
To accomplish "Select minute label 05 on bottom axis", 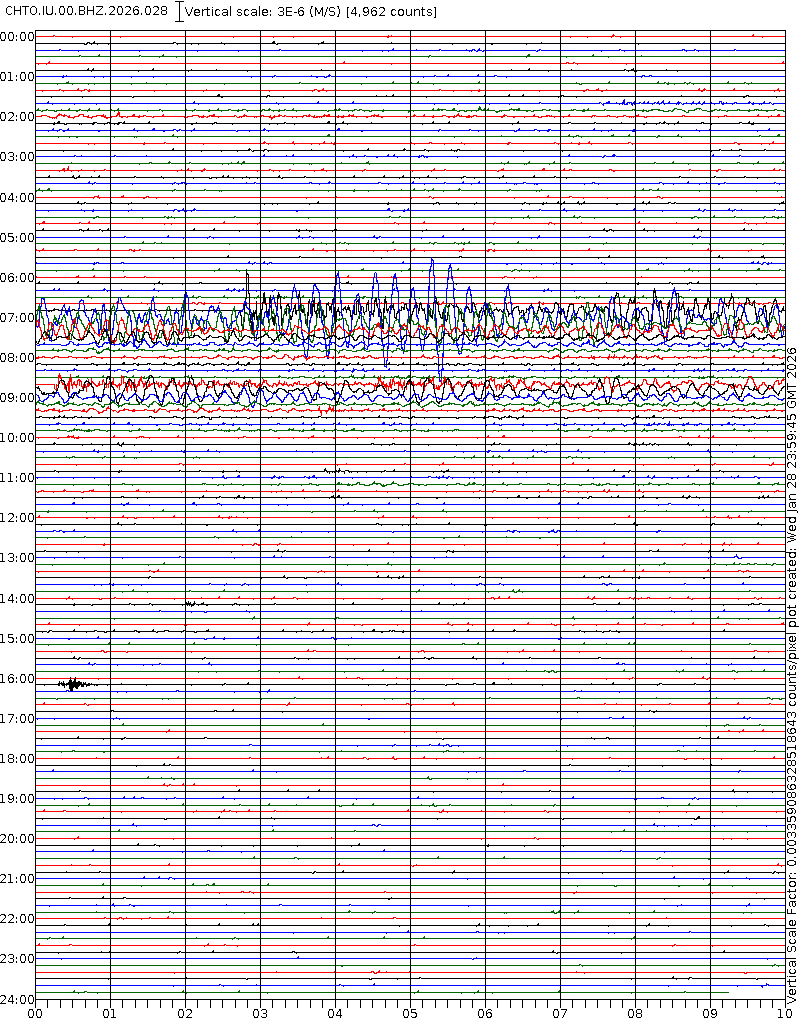I will [410, 1013].
